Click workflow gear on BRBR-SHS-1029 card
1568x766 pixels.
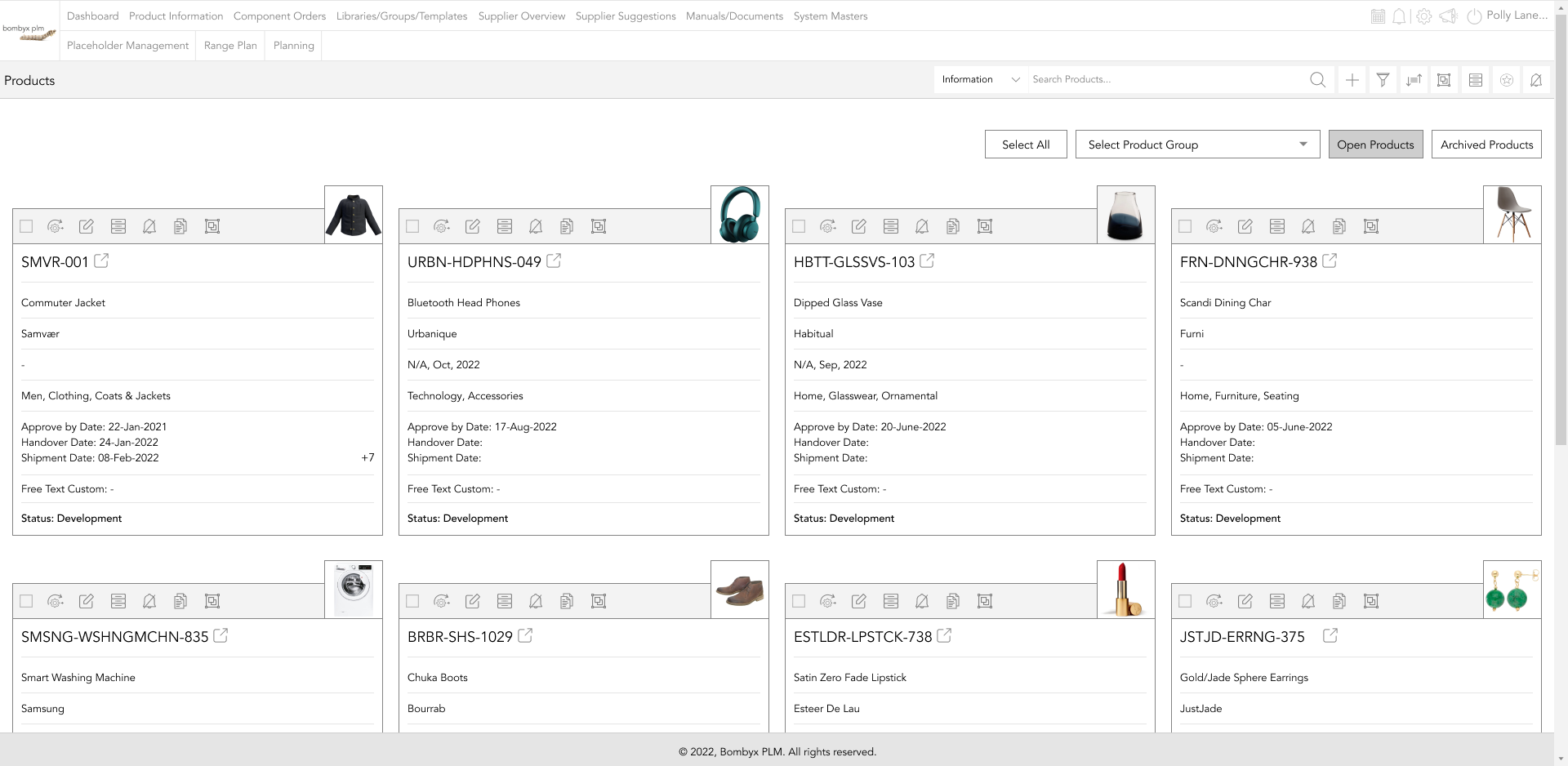pos(441,601)
